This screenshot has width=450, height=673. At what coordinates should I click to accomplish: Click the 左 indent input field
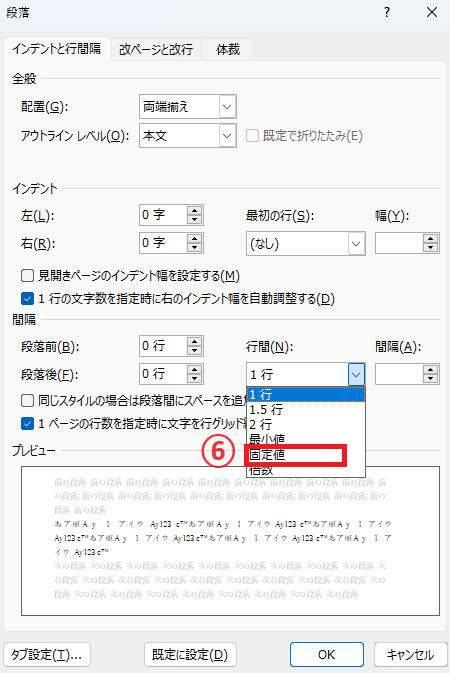(x=164, y=215)
